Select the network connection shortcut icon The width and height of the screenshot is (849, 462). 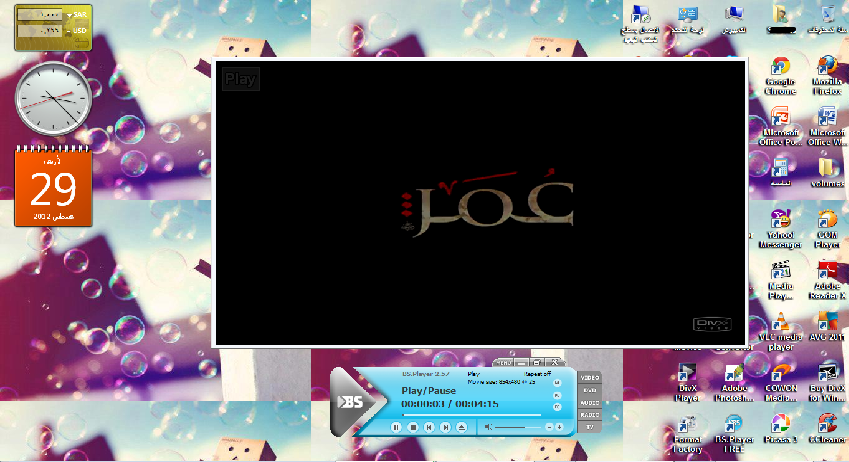(x=641, y=24)
